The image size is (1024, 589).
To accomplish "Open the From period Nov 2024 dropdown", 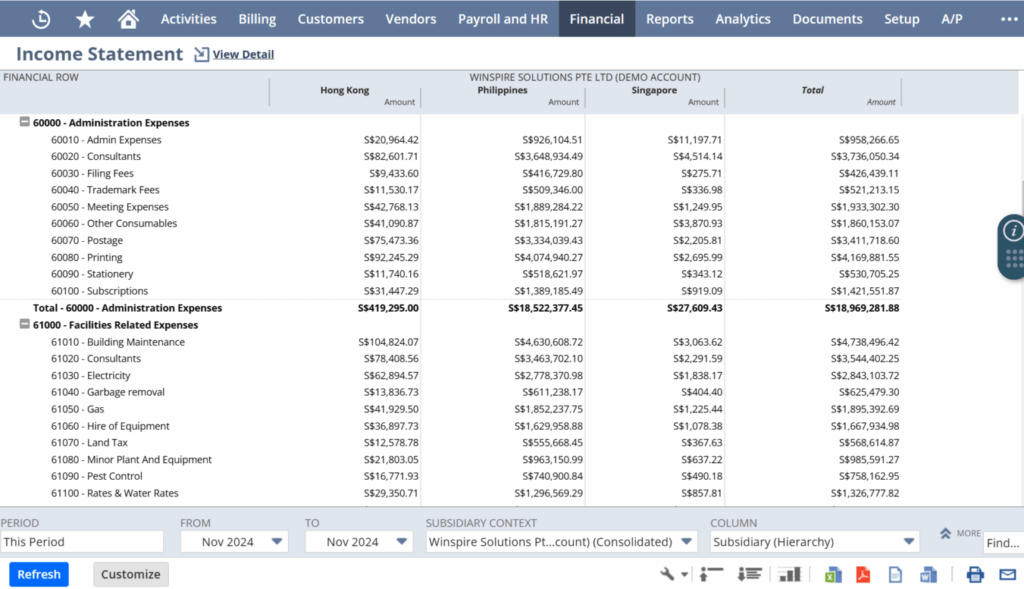I will point(234,542).
